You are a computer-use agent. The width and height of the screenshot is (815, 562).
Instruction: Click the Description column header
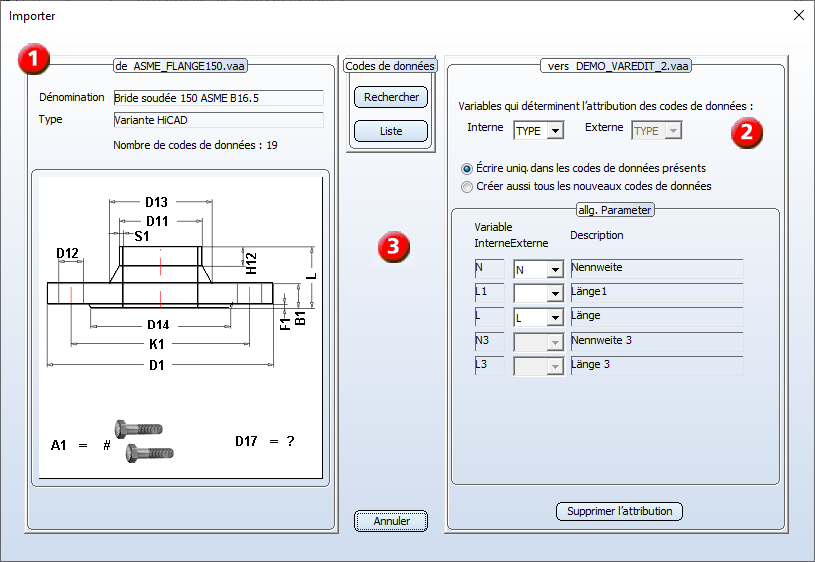pos(597,235)
